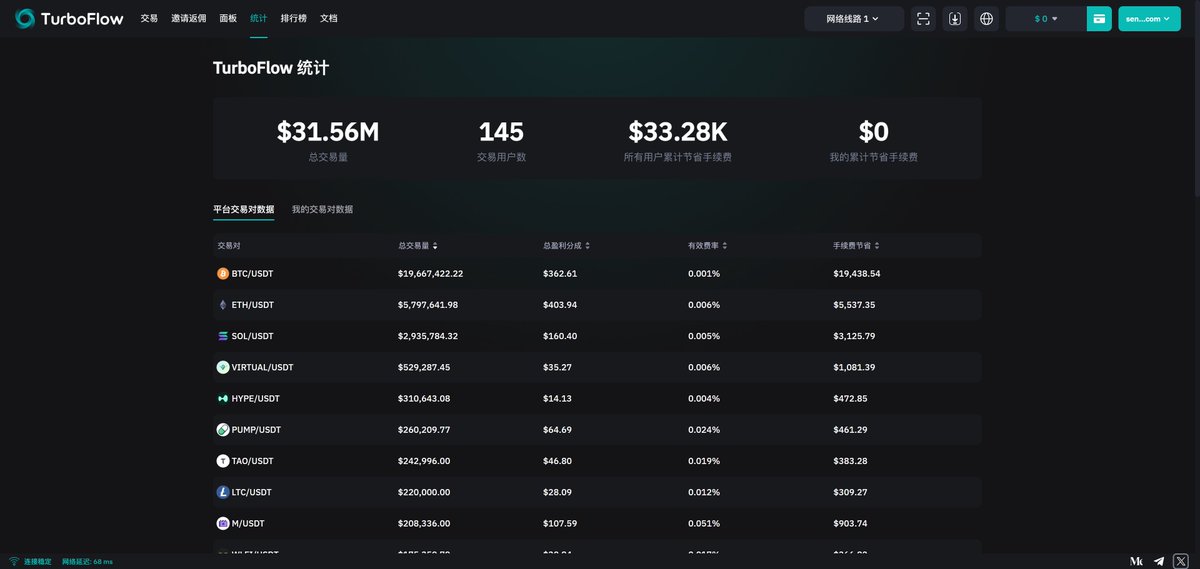Expand the 网络线路 1 network line dropdown
Screen dimensions: 1200x569
(854, 19)
